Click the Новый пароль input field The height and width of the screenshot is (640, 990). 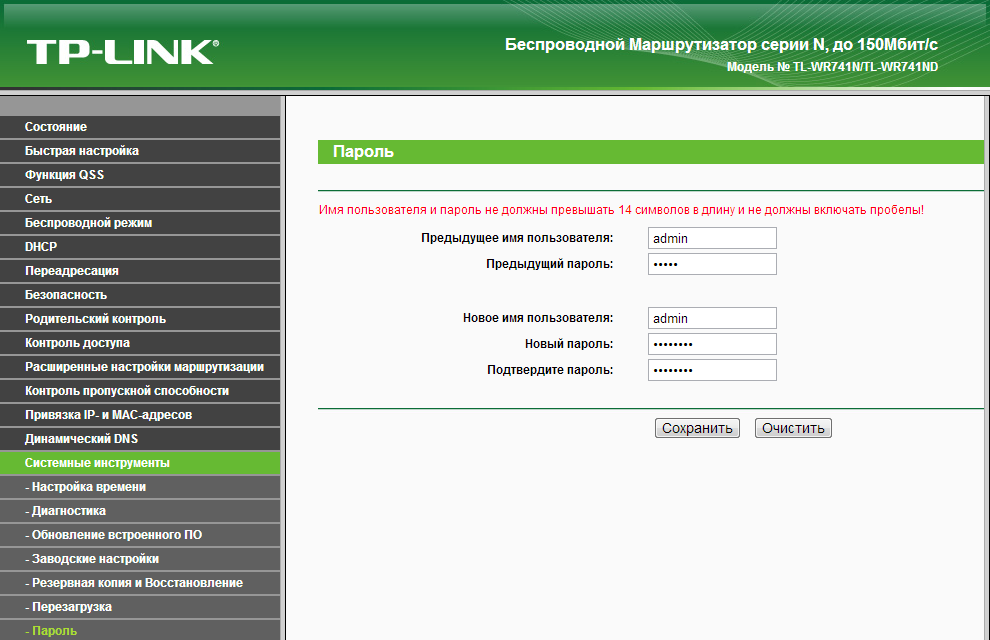pyautogui.click(x=712, y=344)
